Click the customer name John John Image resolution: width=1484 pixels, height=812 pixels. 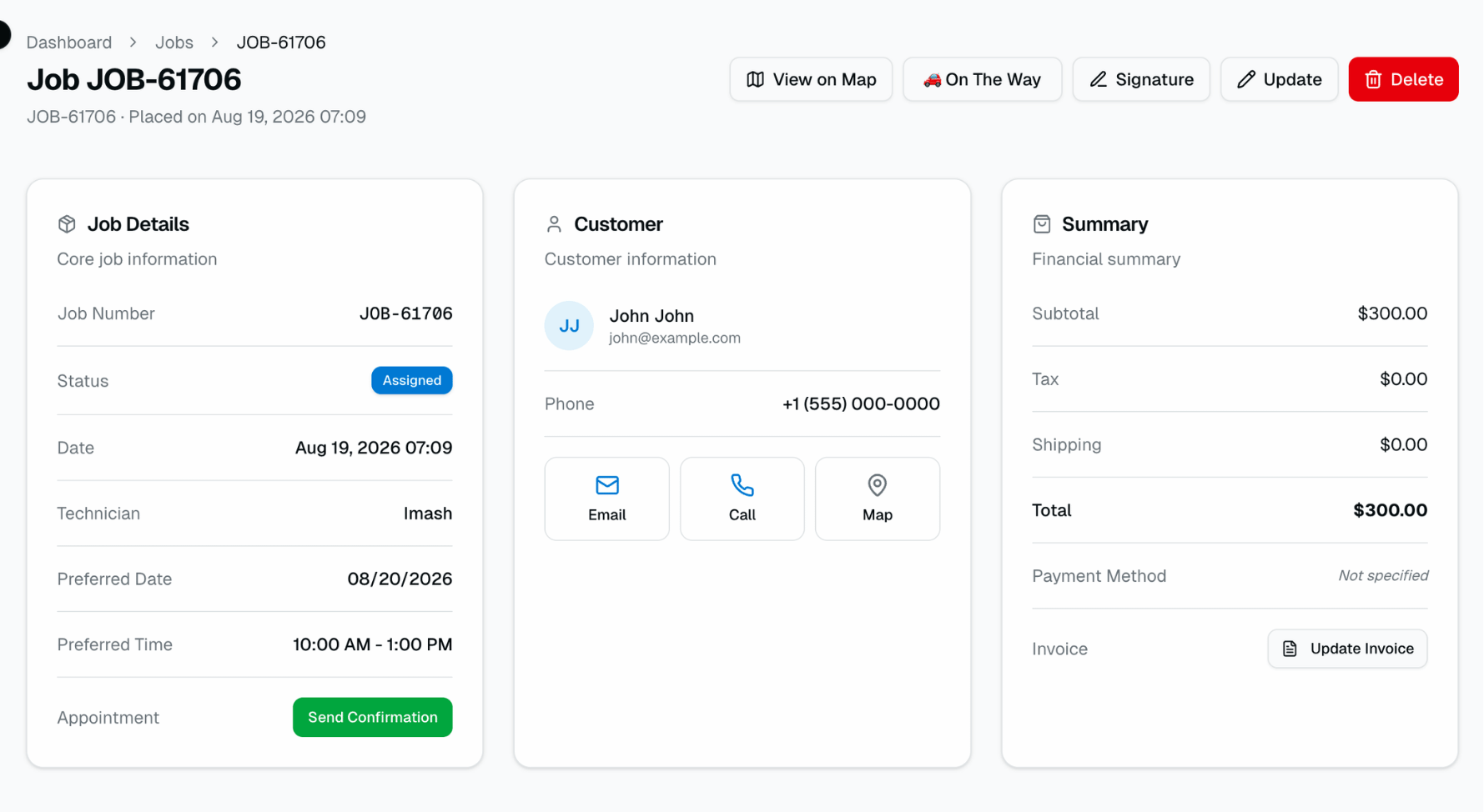tap(651, 316)
